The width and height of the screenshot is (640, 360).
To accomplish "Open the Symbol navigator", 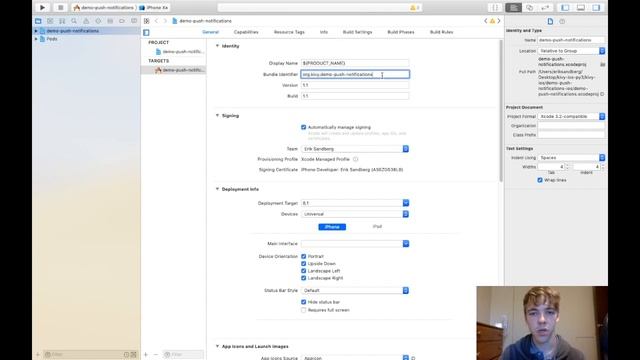I will [62, 21].
